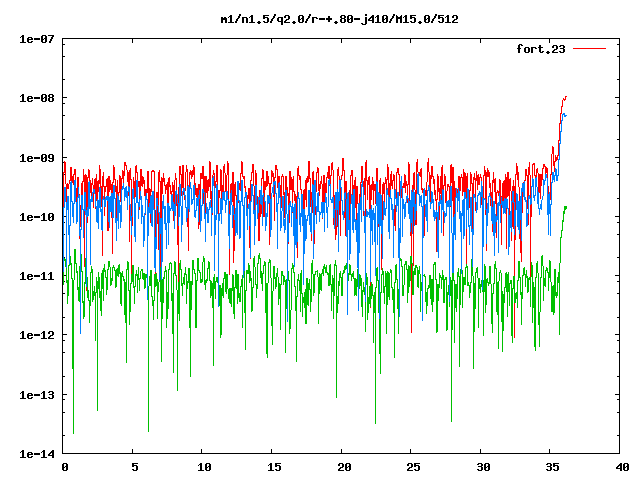Click the red legend line sample

coord(589,49)
